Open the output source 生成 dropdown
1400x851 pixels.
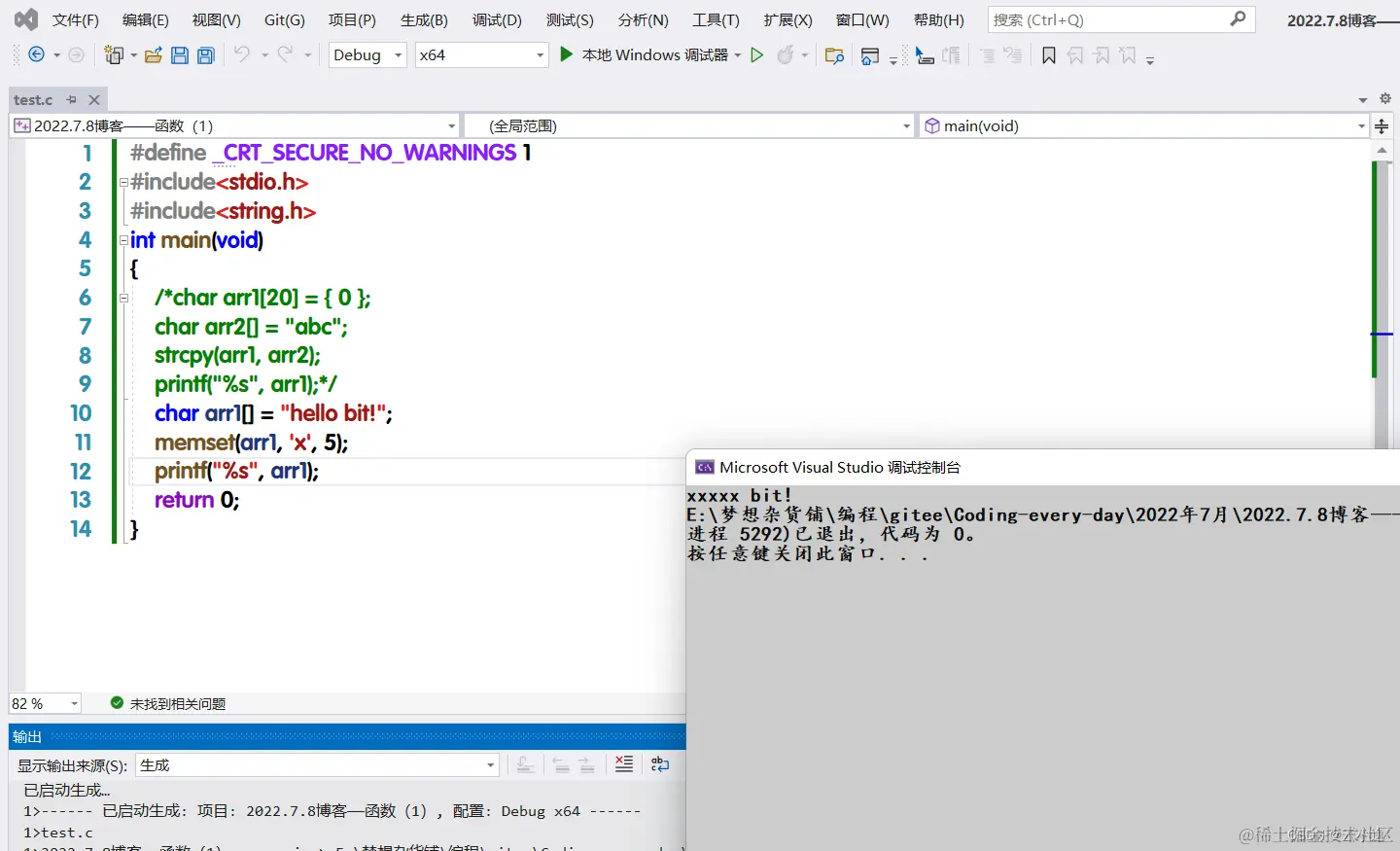click(317, 765)
